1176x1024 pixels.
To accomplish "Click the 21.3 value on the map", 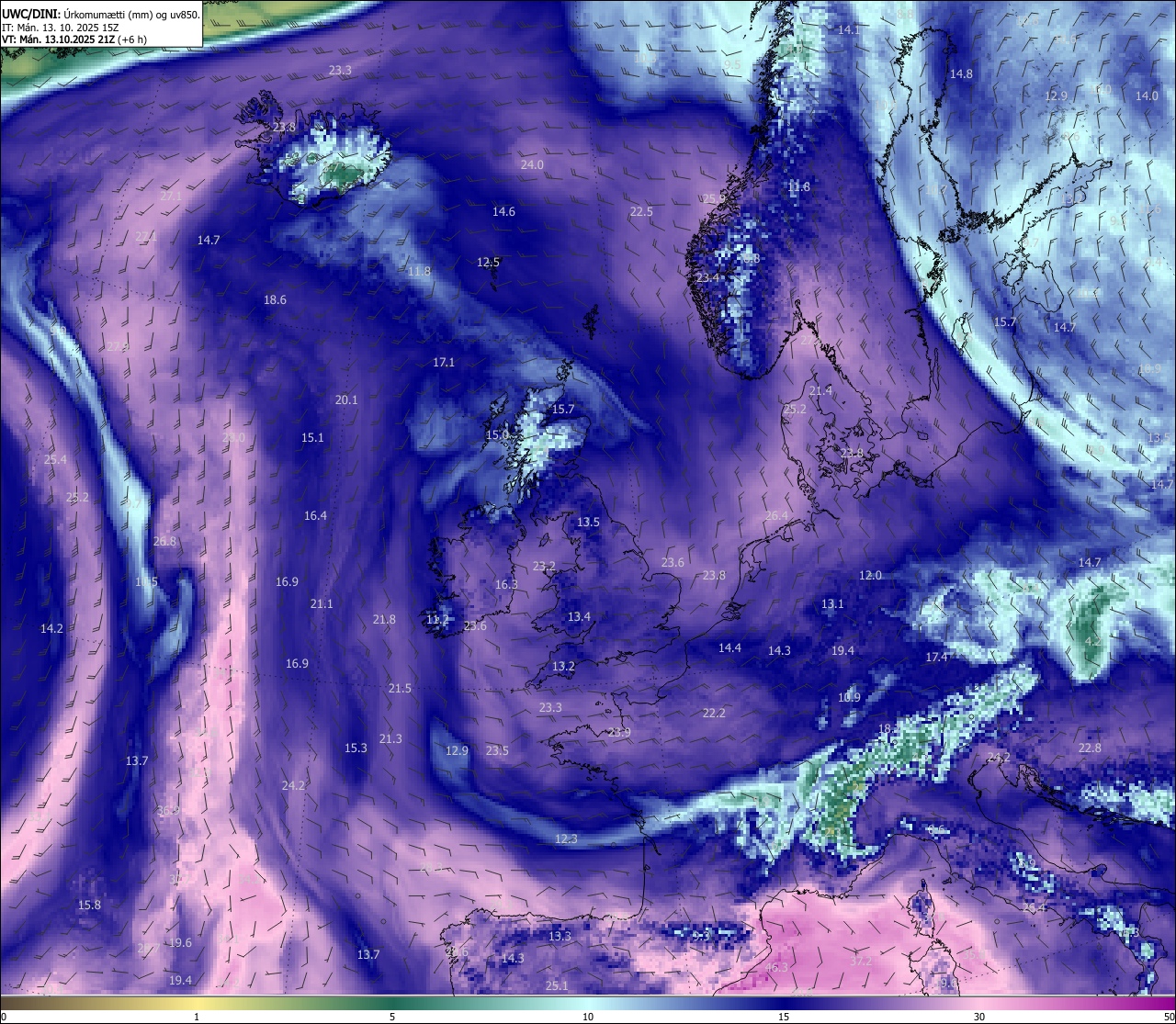I will point(390,738).
